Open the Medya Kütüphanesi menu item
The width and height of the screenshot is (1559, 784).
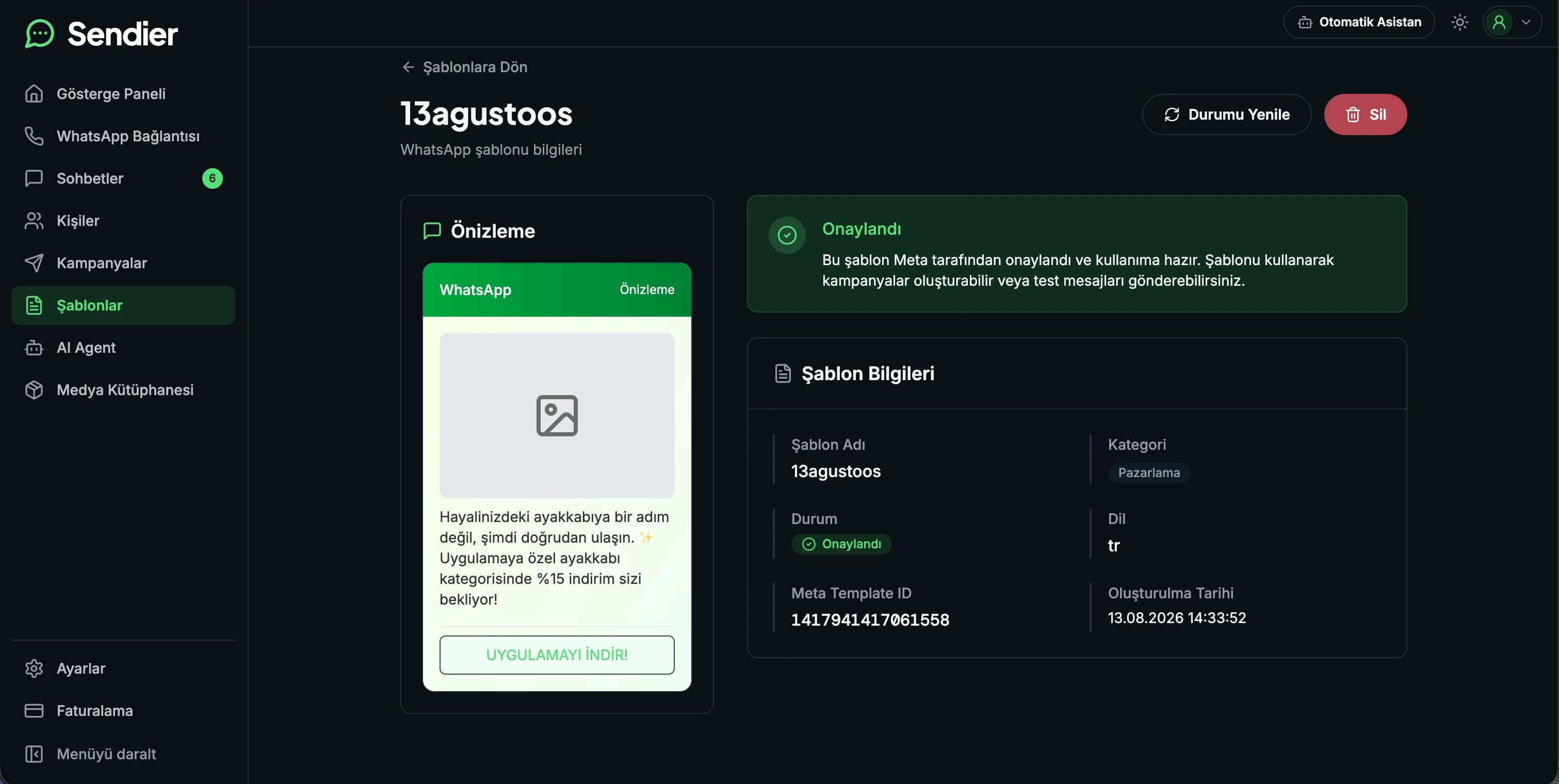tap(123, 390)
